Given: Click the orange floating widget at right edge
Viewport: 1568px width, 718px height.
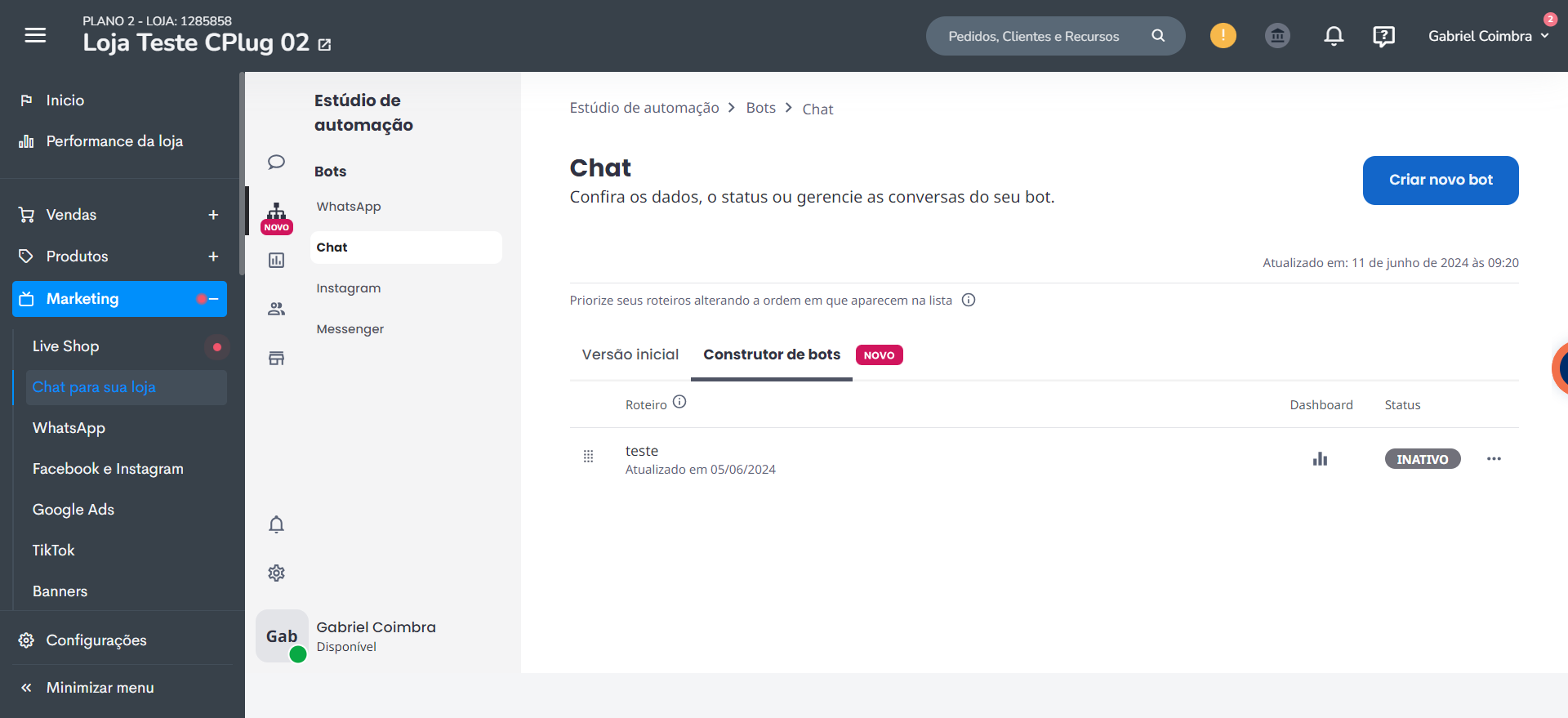Looking at the screenshot, I should point(1559,369).
